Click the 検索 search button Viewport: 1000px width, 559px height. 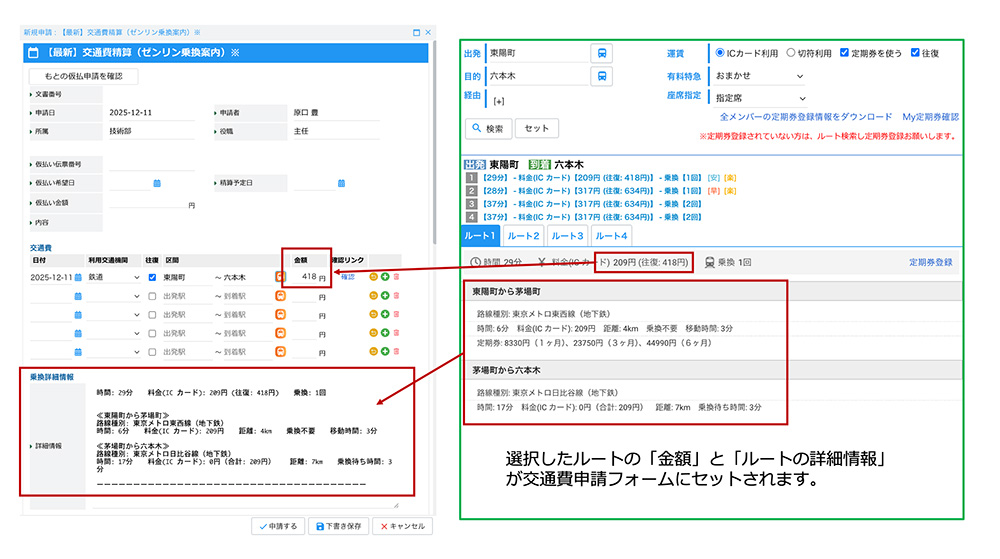pyautogui.click(x=489, y=128)
